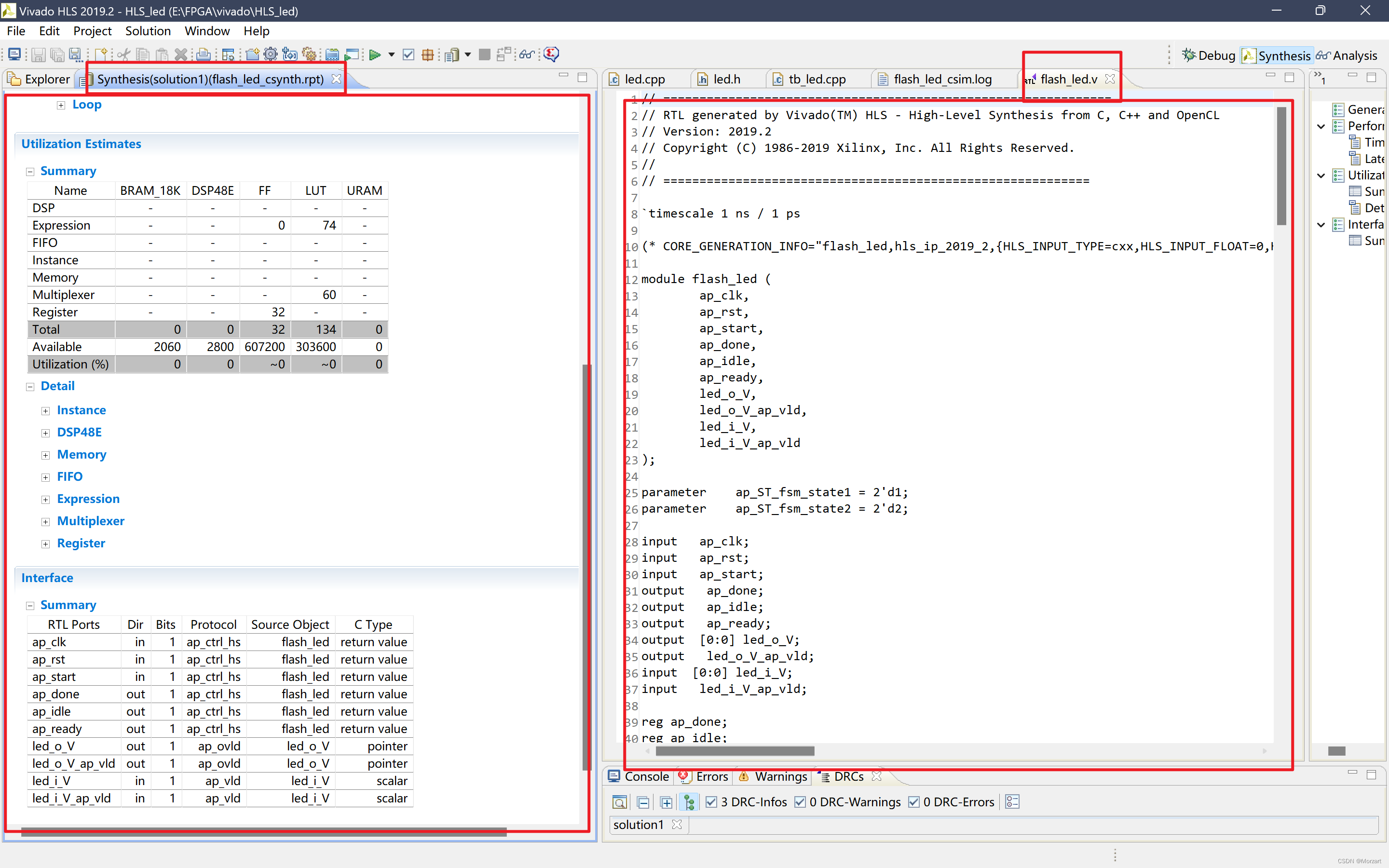
Task: Expand the Instance detail section
Action: click(45, 411)
